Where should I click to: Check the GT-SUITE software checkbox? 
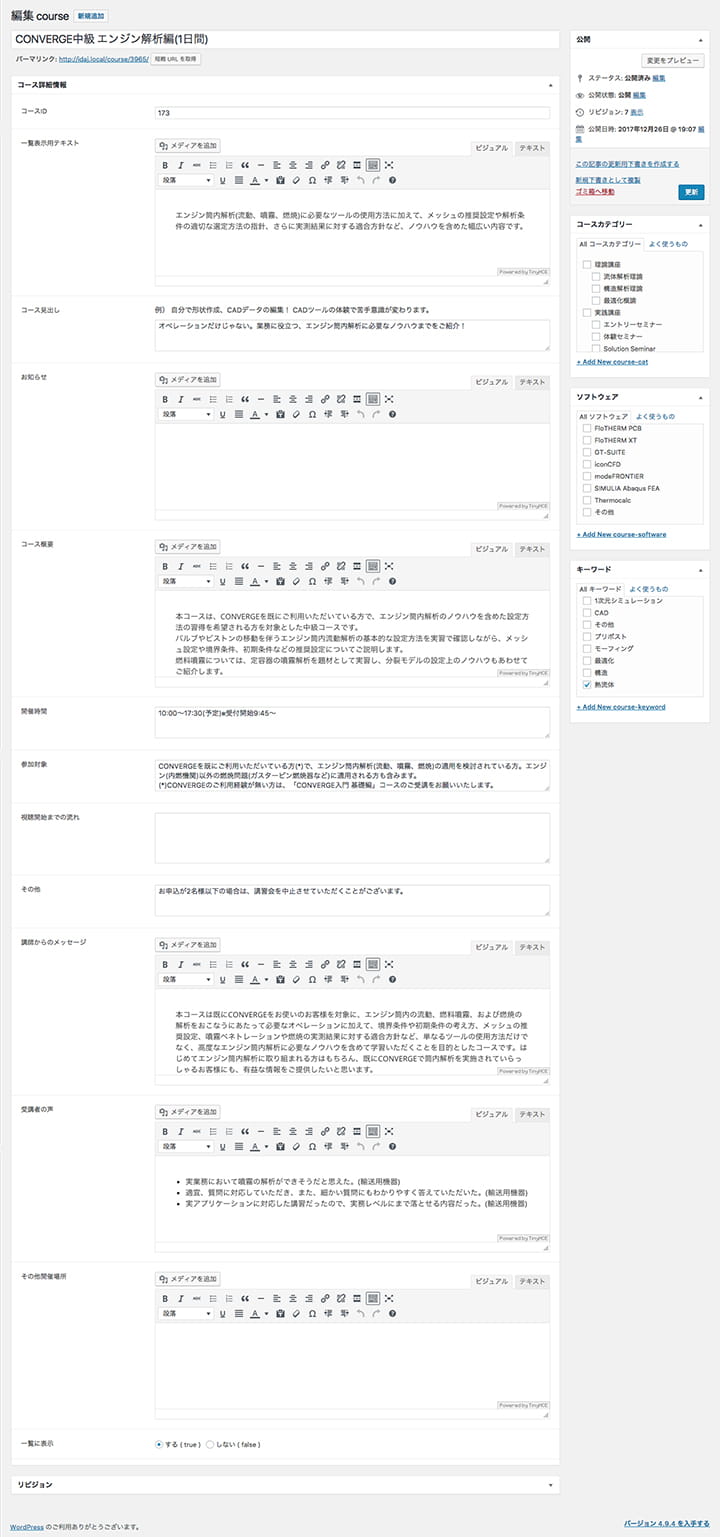click(587, 452)
